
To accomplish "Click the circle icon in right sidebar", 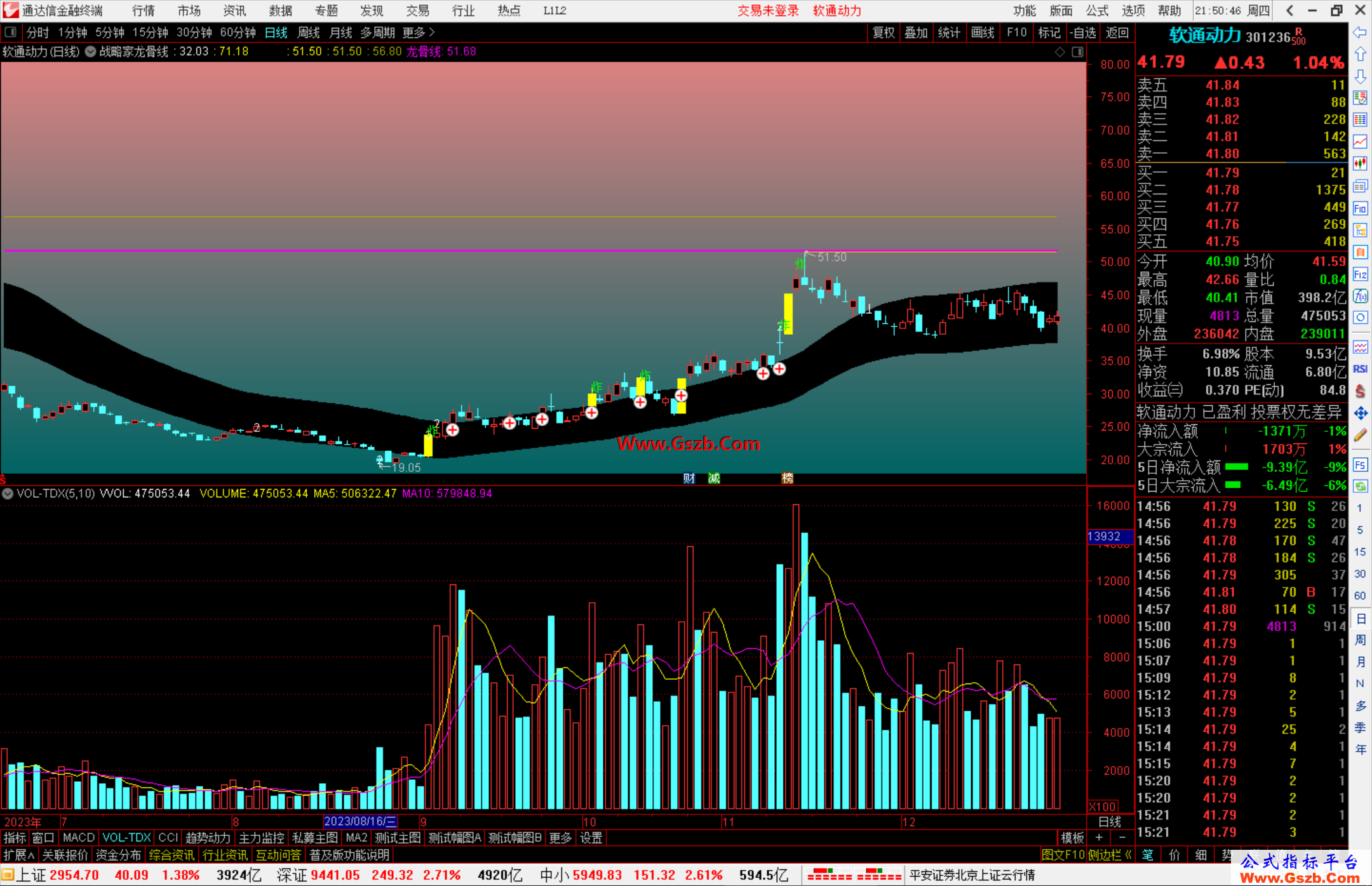I will click(1360, 318).
